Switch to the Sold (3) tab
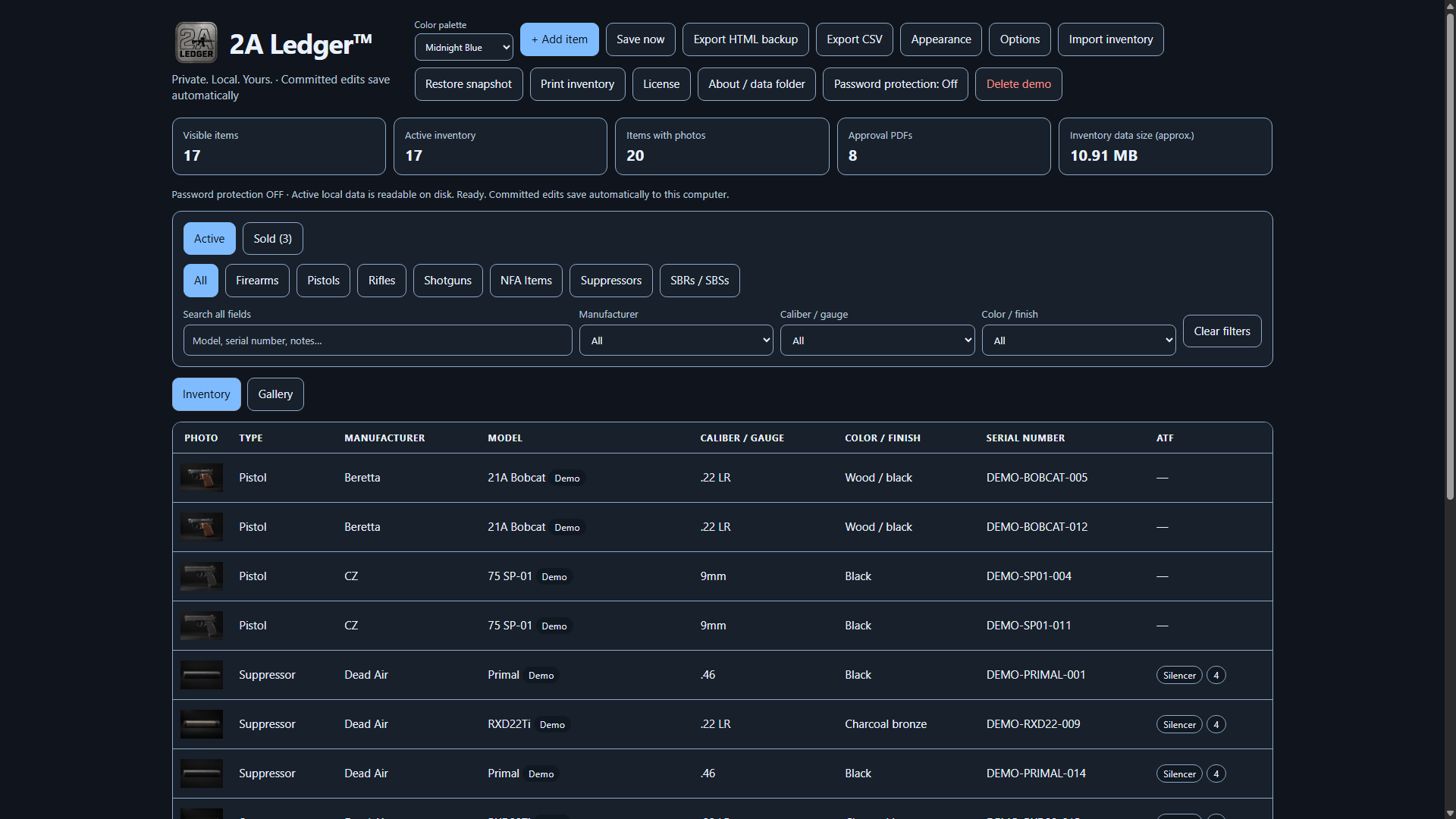 273,239
